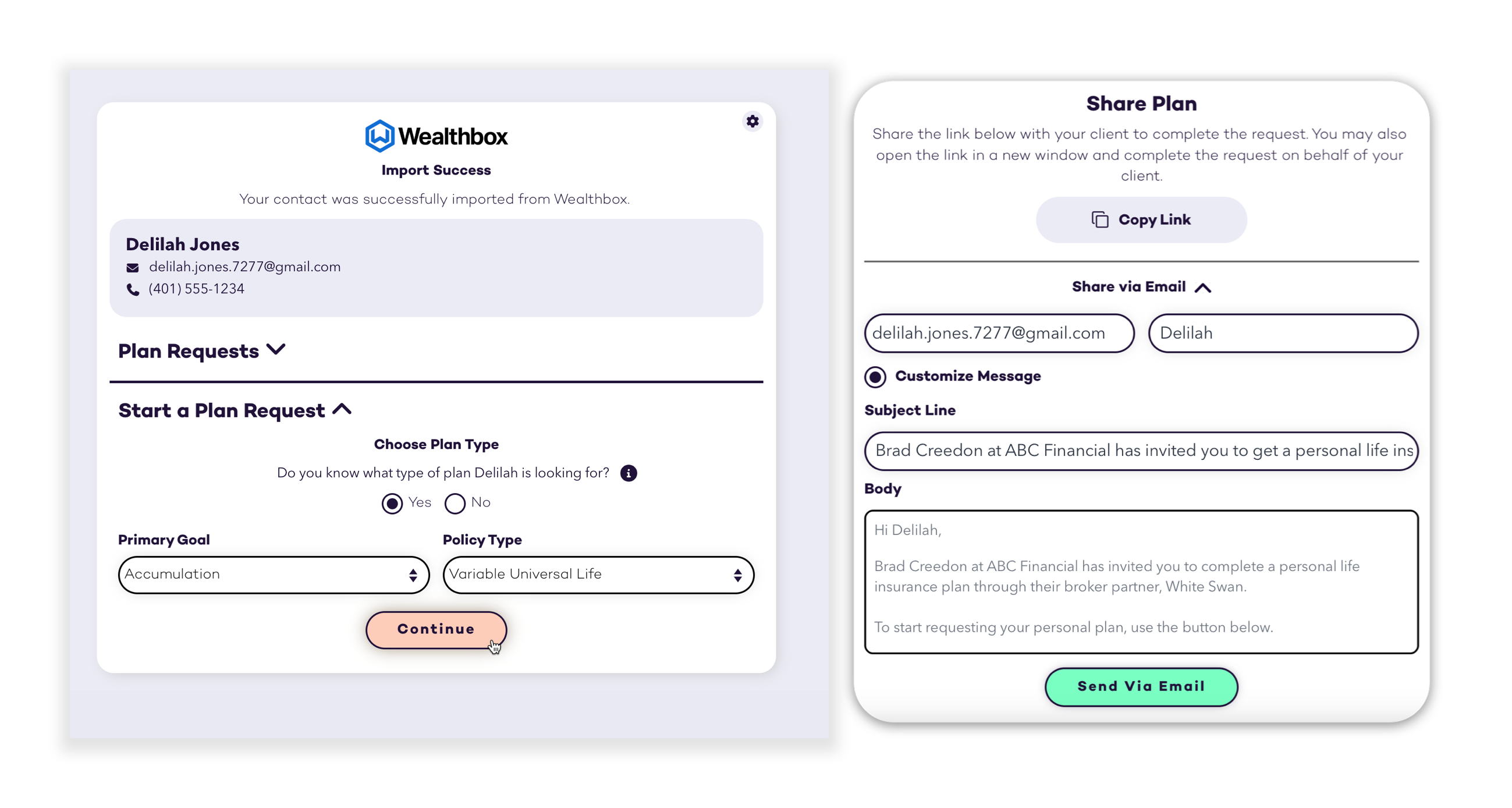
Task: Click the Copy Link icon button
Action: click(x=1100, y=220)
